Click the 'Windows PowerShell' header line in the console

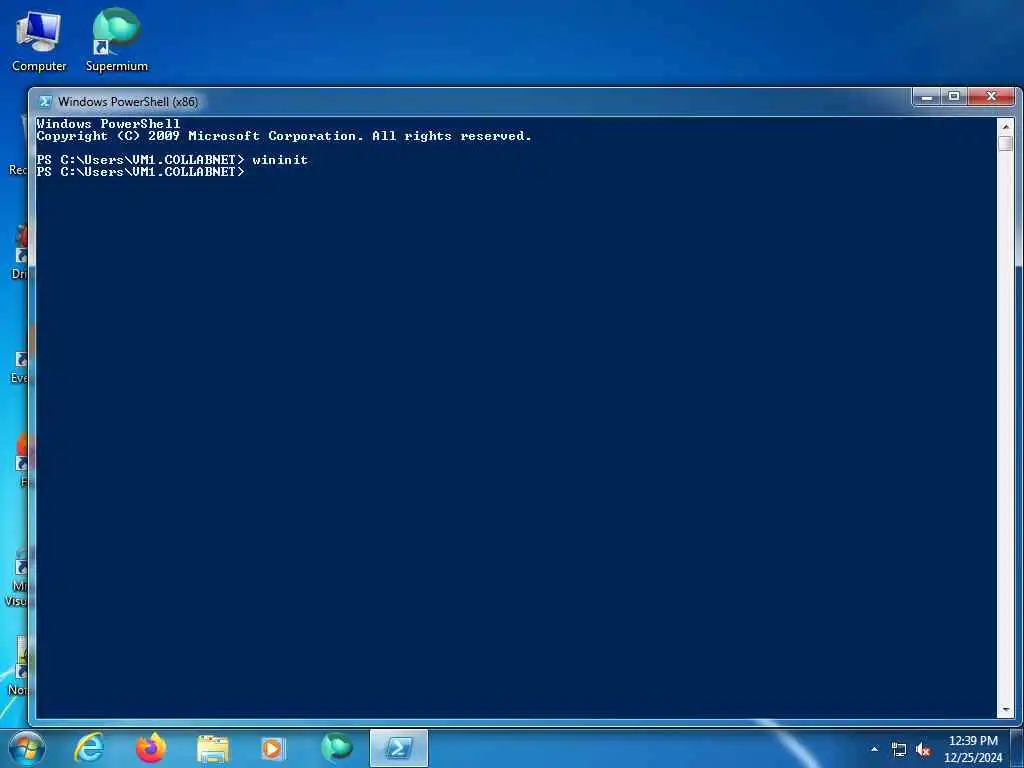(x=108, y=123)
